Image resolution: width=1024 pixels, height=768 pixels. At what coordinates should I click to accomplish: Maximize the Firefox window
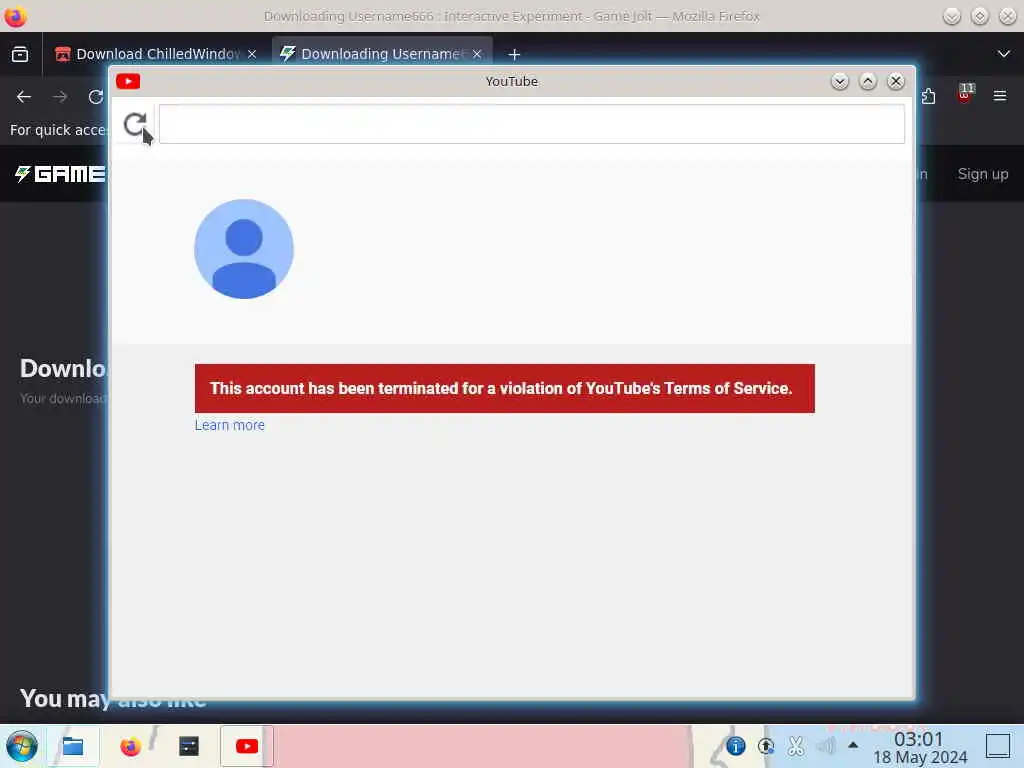point(980,16)
